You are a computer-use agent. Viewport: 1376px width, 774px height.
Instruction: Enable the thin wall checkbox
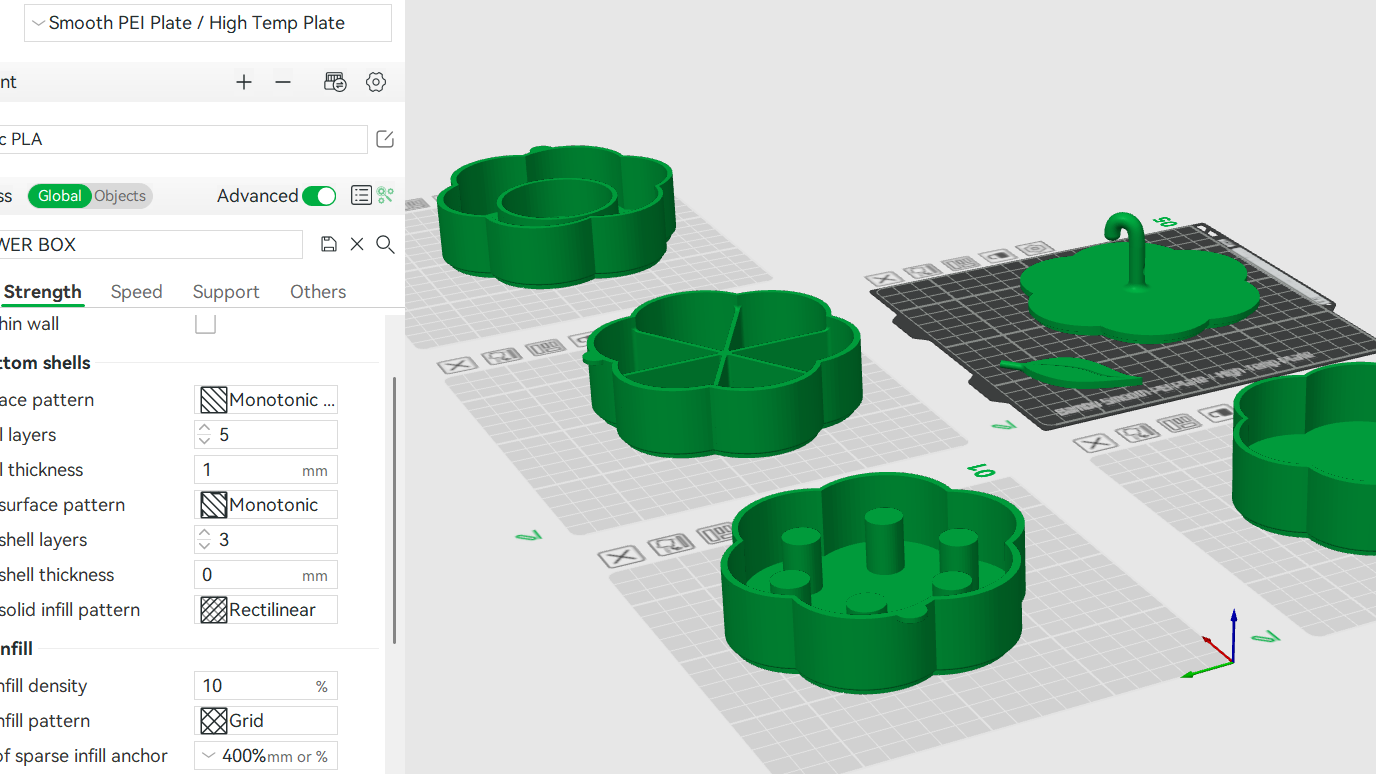(205, 324)
